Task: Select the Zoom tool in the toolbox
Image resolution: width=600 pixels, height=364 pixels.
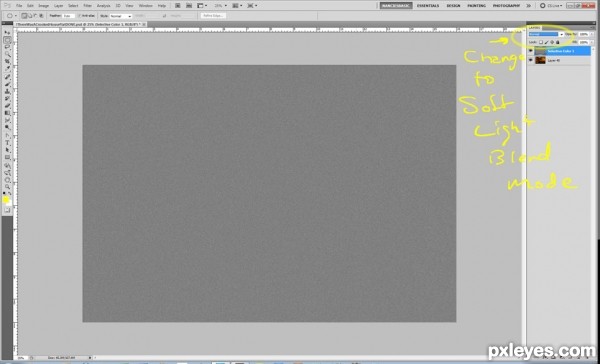Action: (x=7, y=186)
